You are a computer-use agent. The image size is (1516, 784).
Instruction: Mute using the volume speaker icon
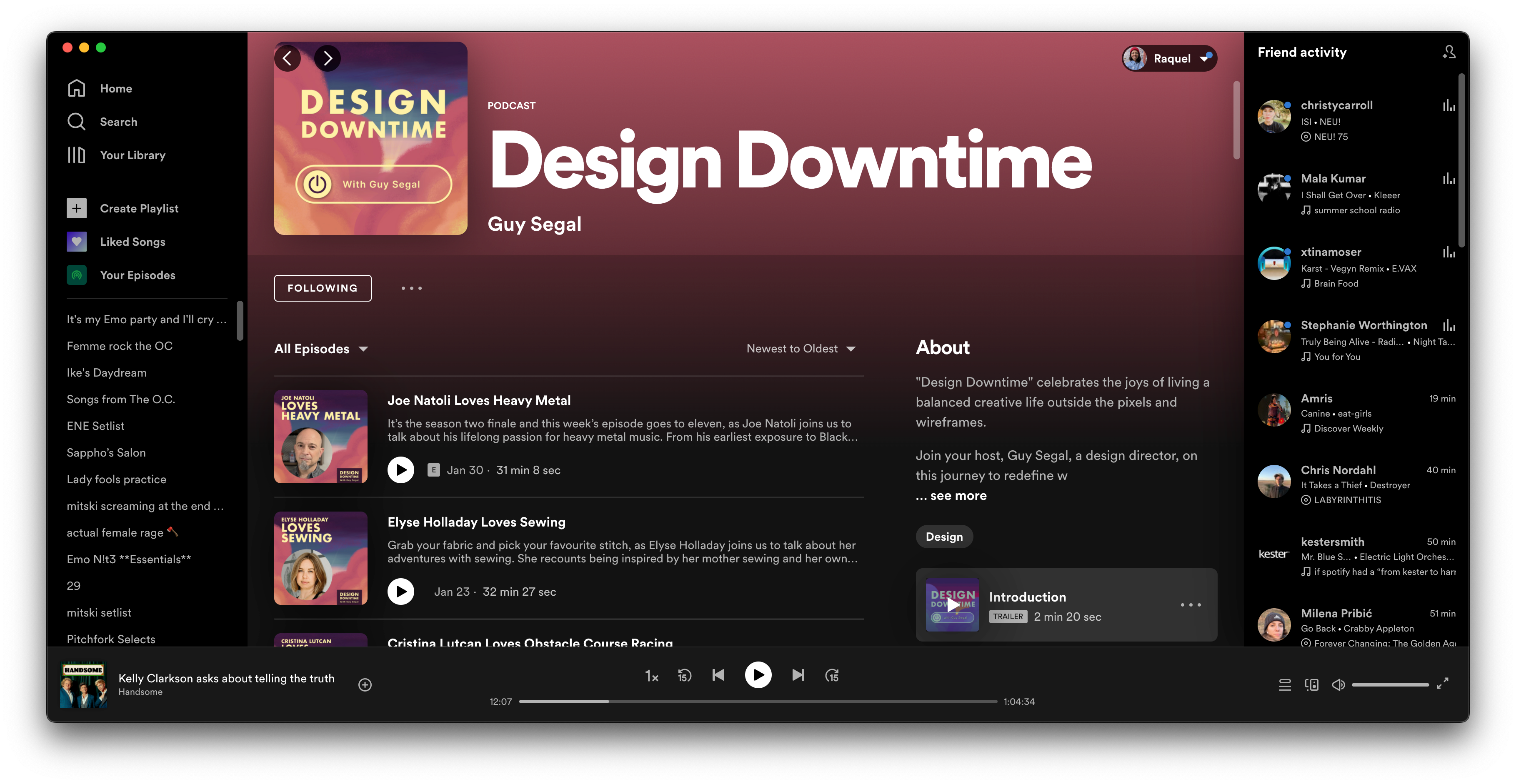tap(1338, 684)
